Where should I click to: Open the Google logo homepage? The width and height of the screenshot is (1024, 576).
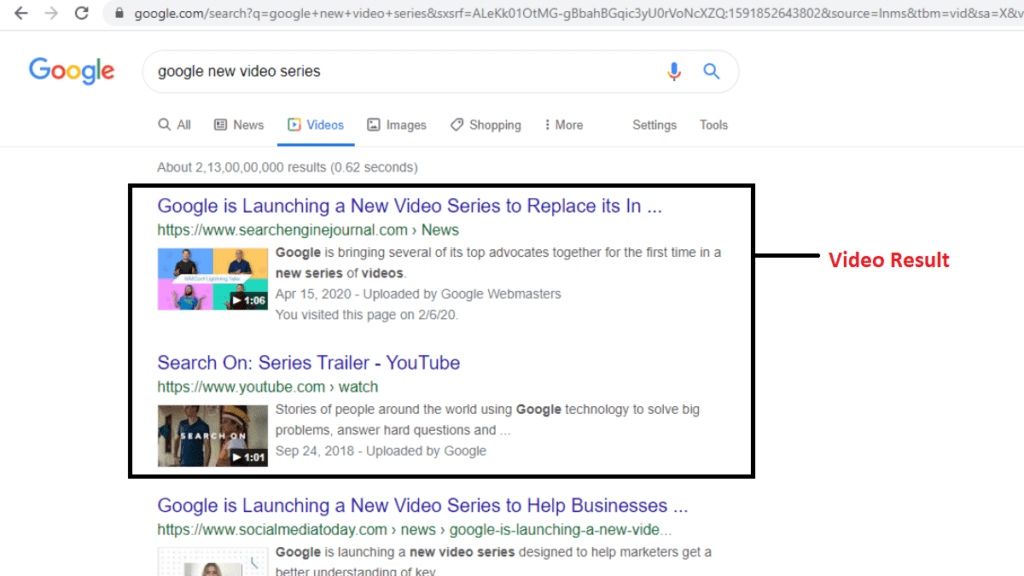coord(72,71)
